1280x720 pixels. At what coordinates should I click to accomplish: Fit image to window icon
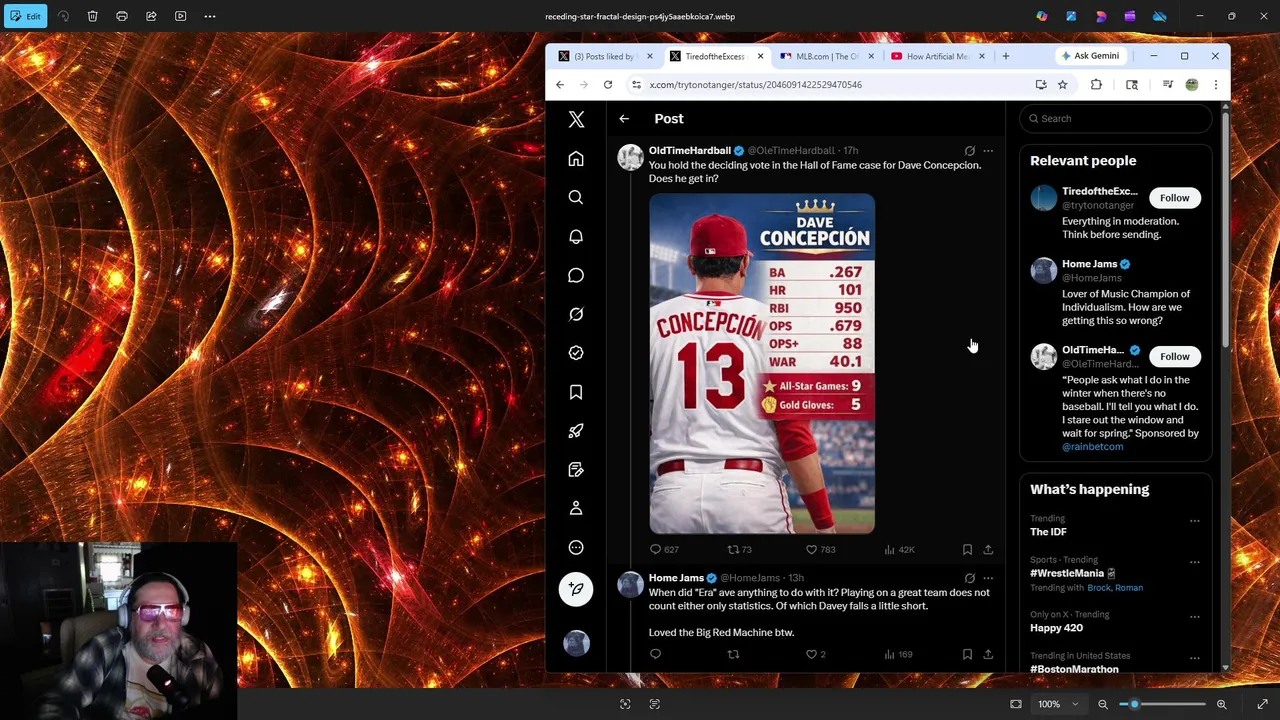point(1016,704)
